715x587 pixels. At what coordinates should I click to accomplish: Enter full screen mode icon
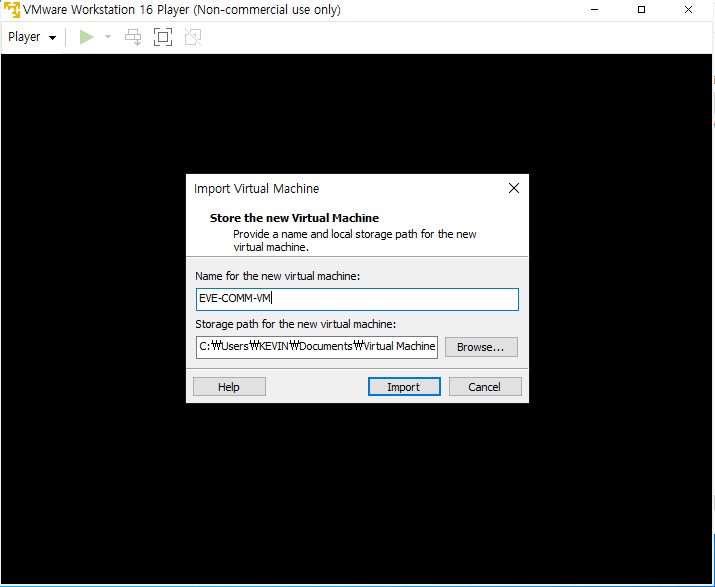point(163,37)
